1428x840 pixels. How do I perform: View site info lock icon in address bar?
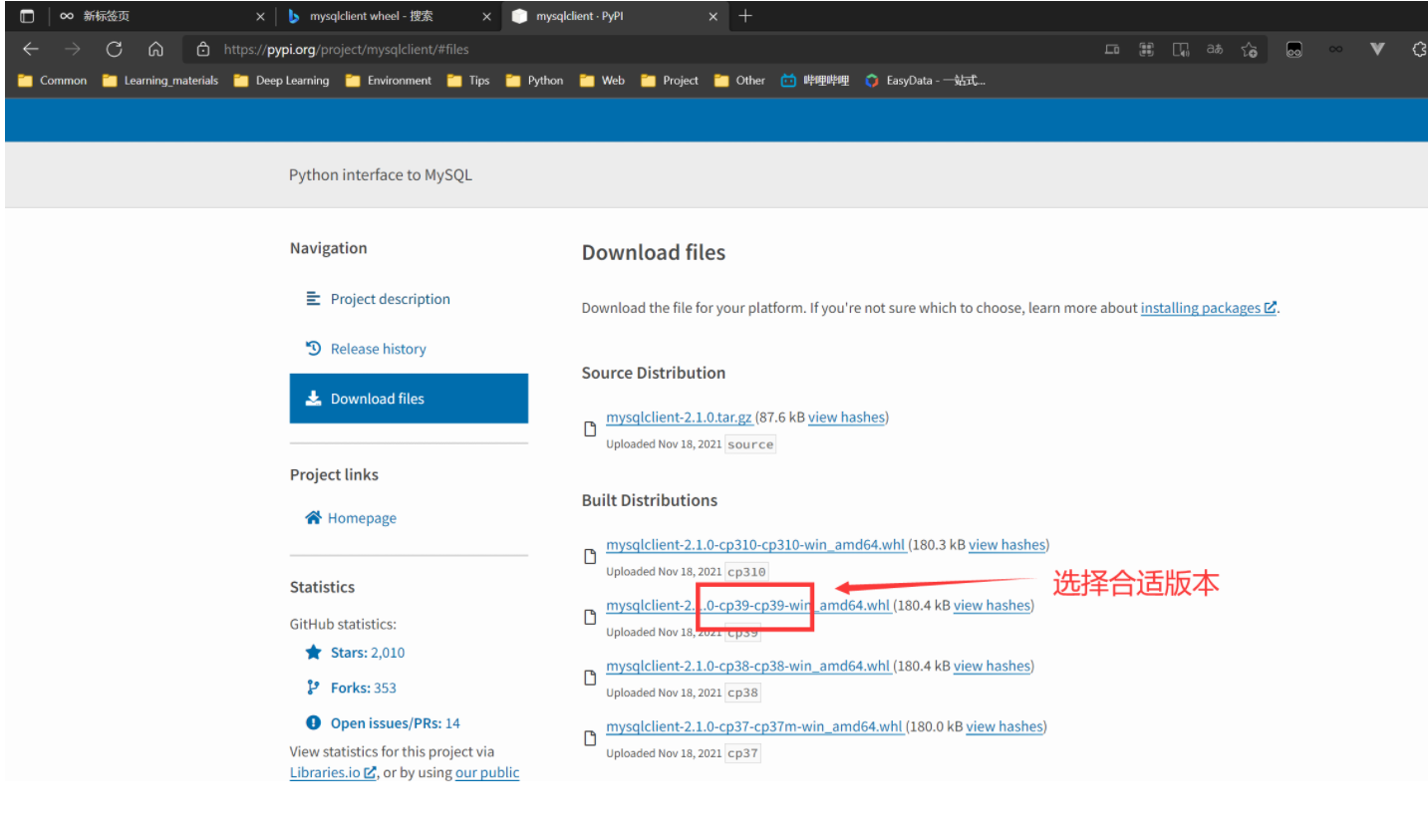pos(203,49)
